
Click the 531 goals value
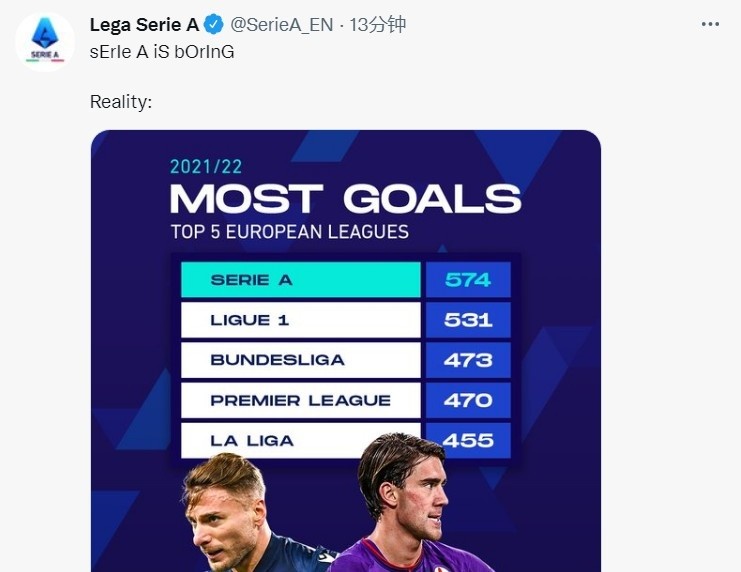(468, 320)
